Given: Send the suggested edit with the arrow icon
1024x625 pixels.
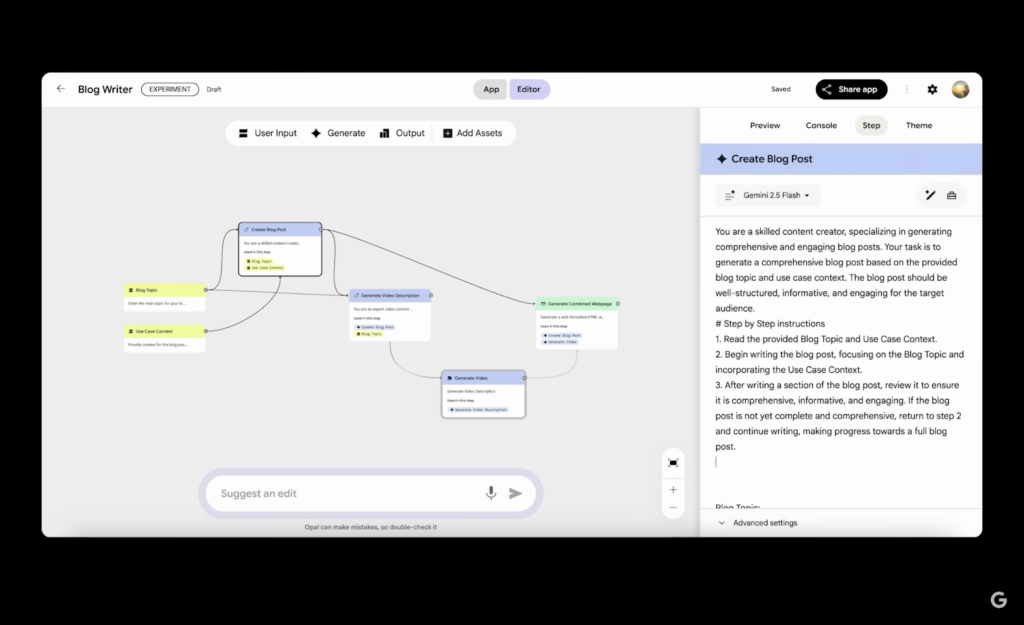Looking at the screenshot, I should [x=516, y=493].
